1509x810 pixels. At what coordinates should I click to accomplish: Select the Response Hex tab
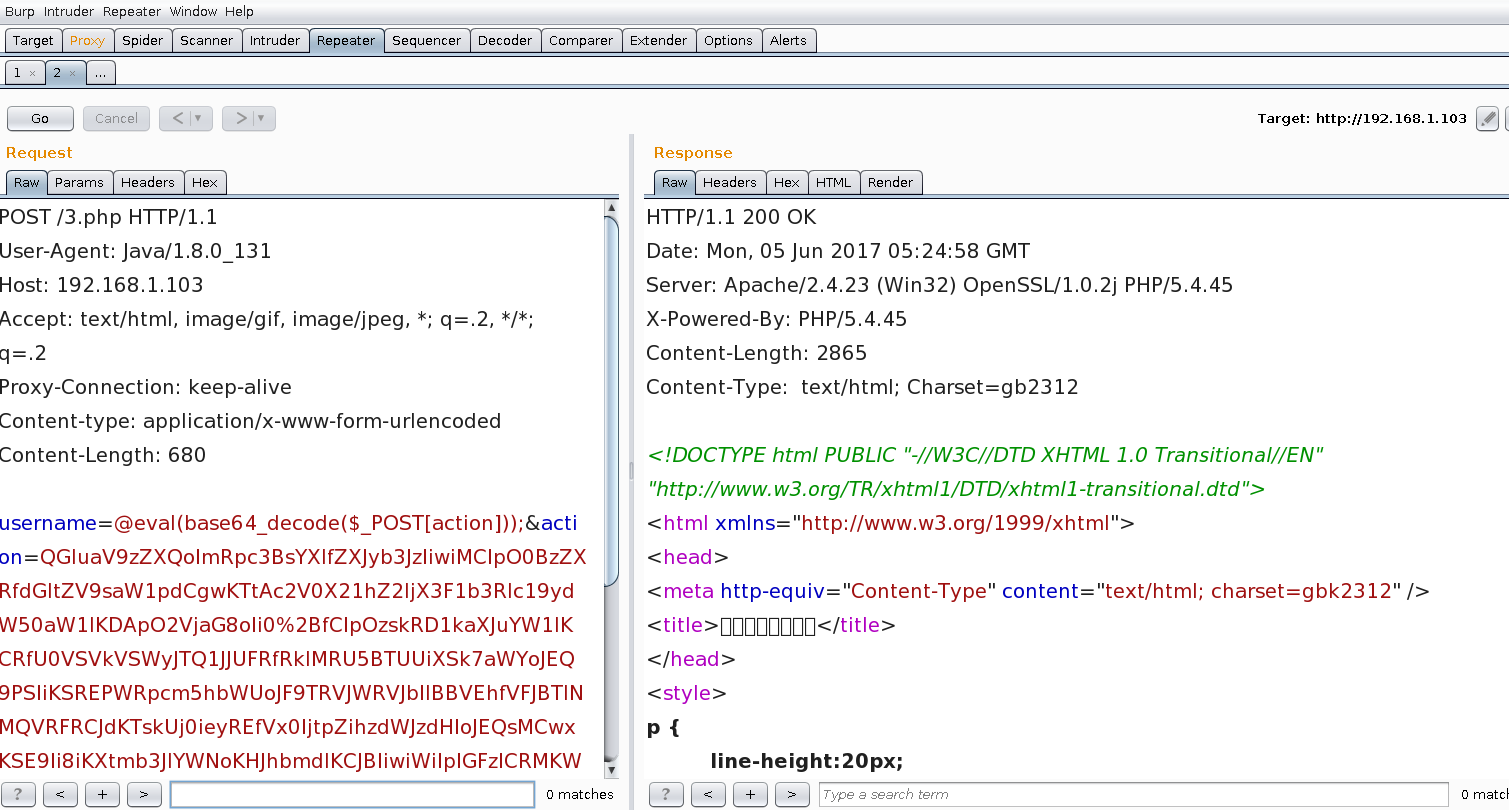coord(787,182)
